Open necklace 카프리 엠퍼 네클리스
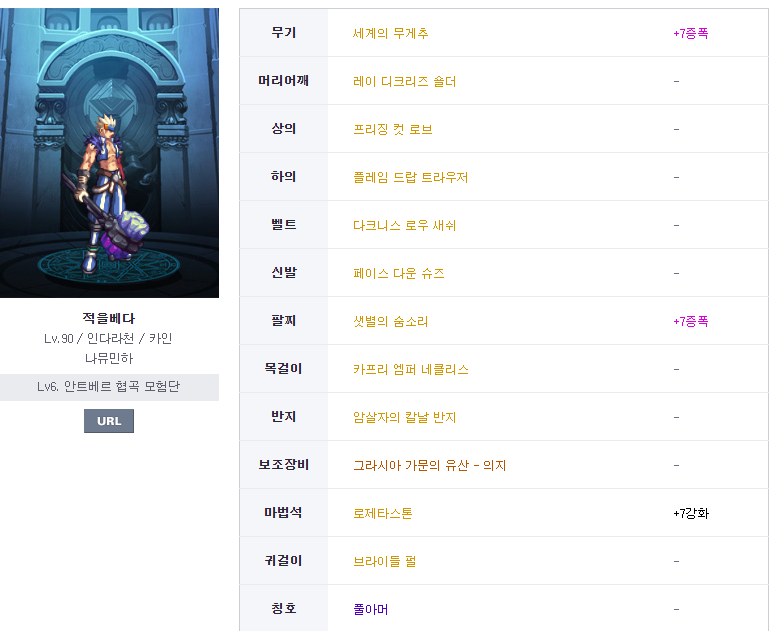 click(x=410, y=369)
